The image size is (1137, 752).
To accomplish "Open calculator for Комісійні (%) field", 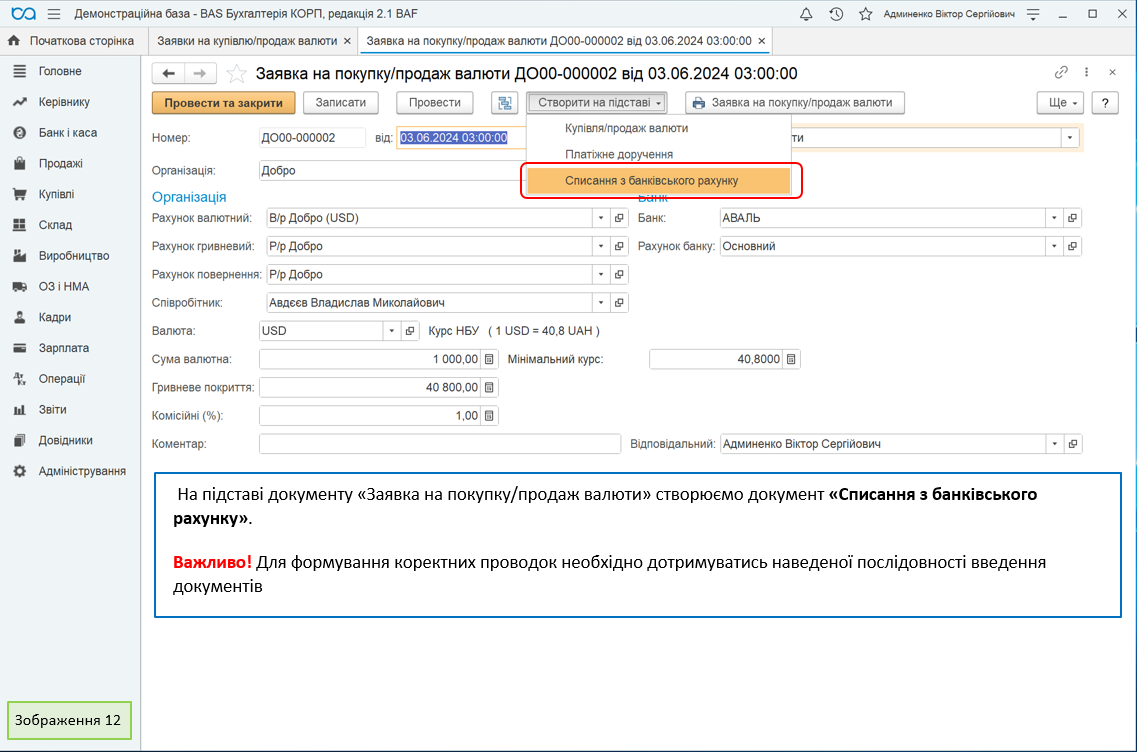I will [x=489, y=416].
